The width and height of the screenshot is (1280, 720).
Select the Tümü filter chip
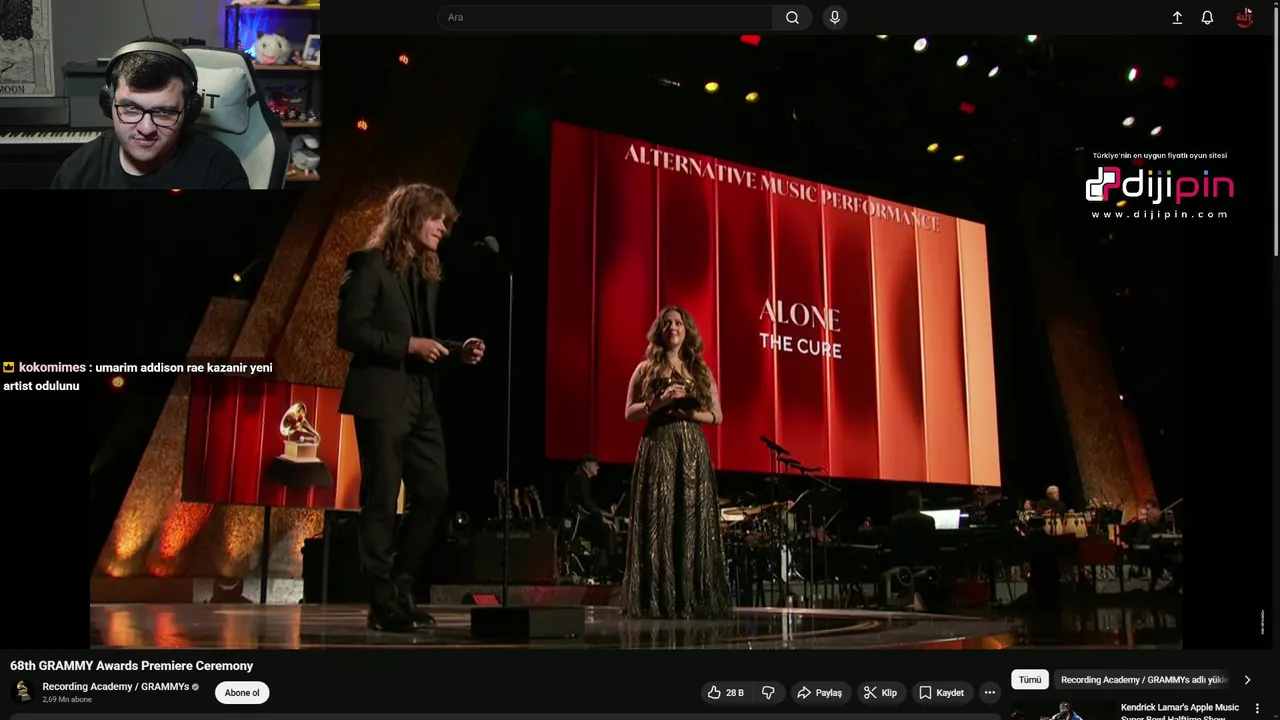tap(1030, 680)
